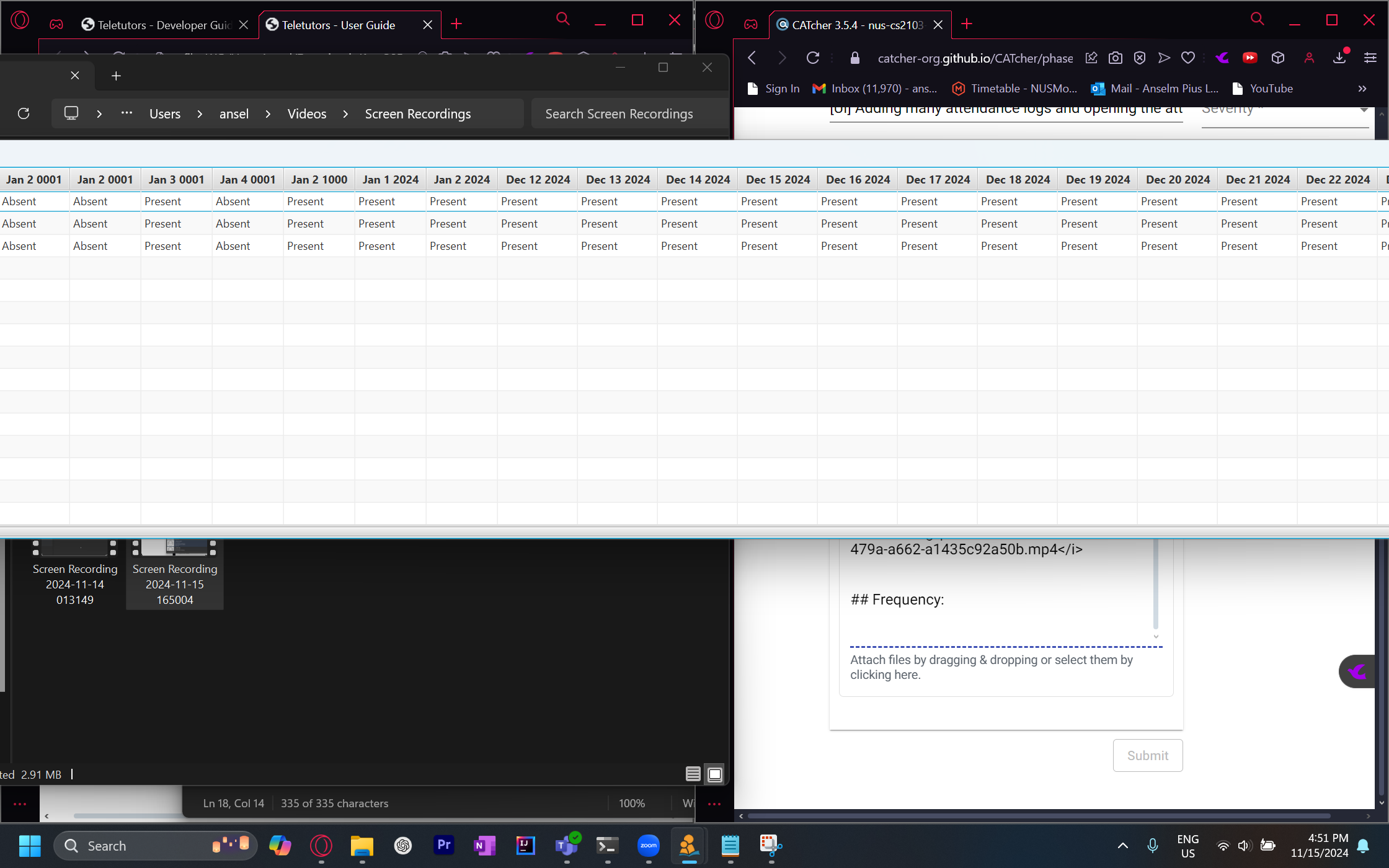Click the Opera snapshot camera icon
The image size is (1389, 868).
[1115, 58]
